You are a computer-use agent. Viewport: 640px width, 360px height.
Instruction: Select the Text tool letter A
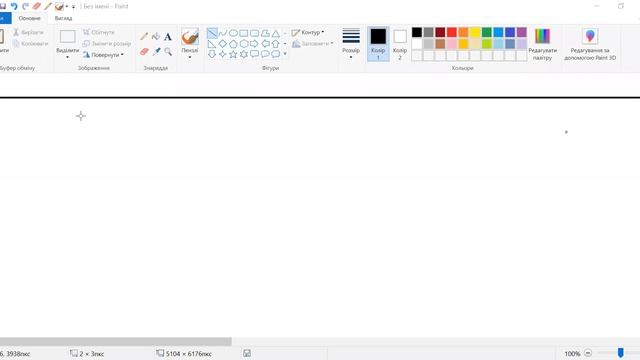168,37
